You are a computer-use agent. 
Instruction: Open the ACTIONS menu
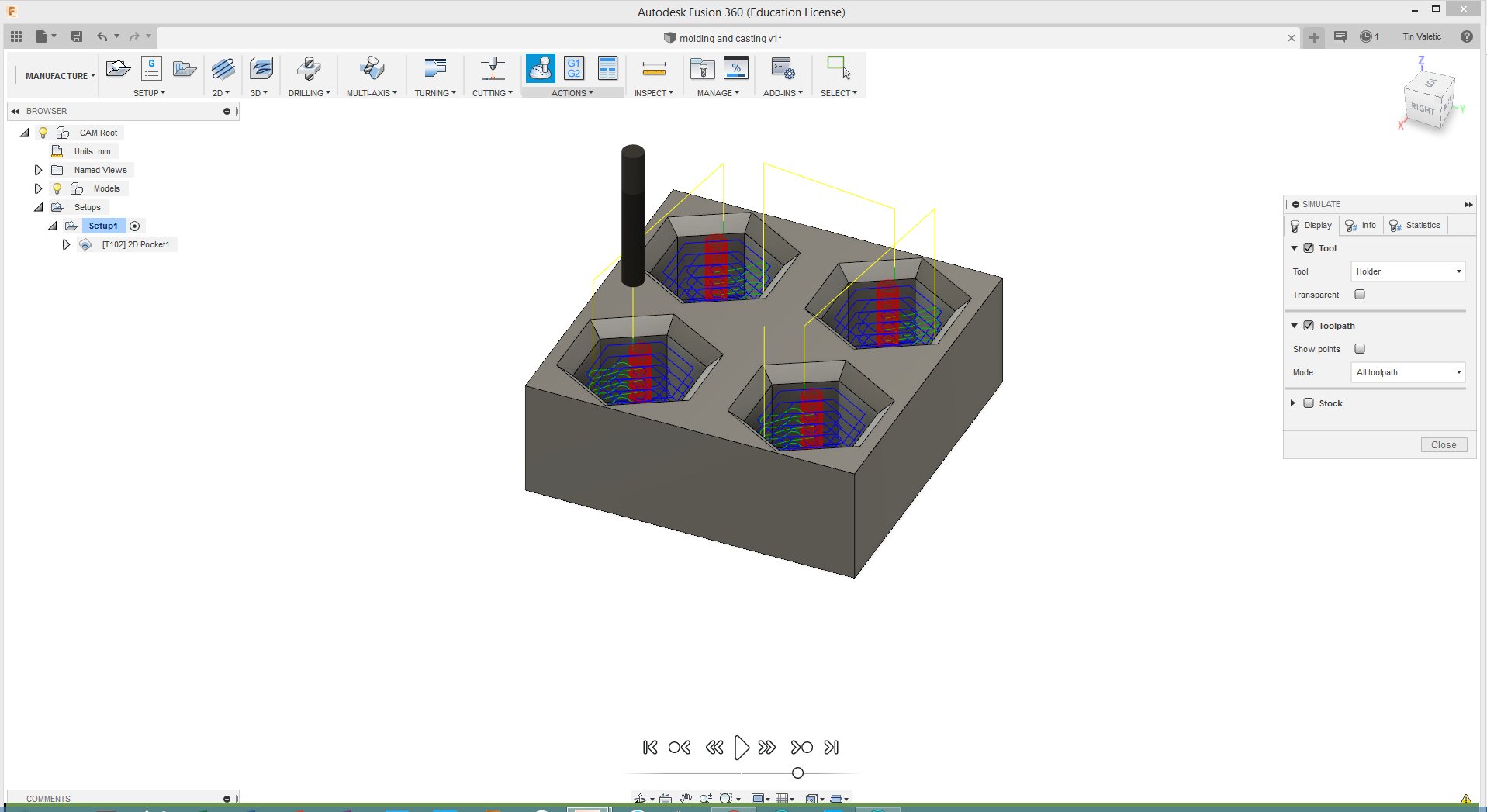572,93
